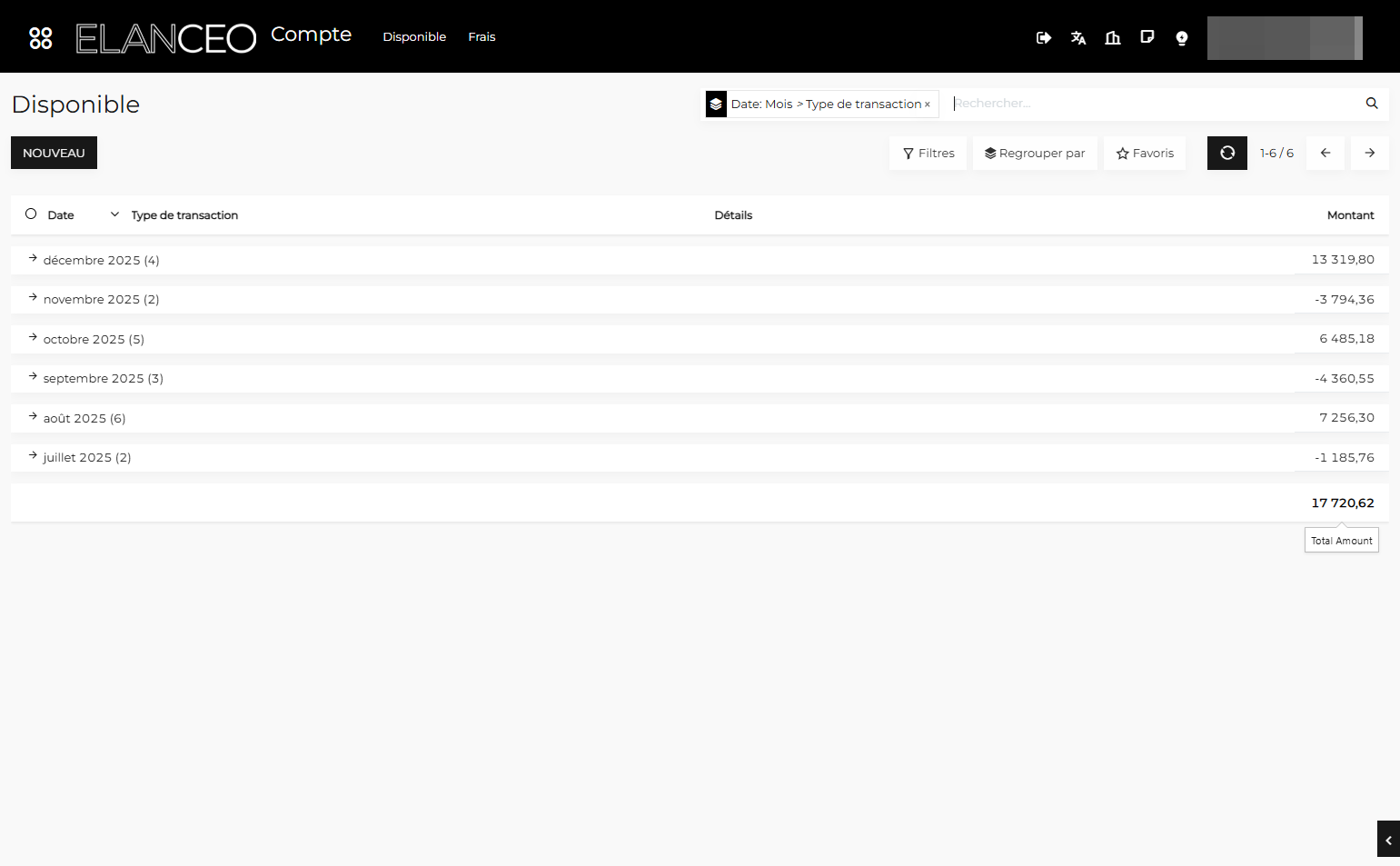The width and height of the screenshot is (1400, 866).
Task: Click the search magnifier icon
Action: point(1372,104)
